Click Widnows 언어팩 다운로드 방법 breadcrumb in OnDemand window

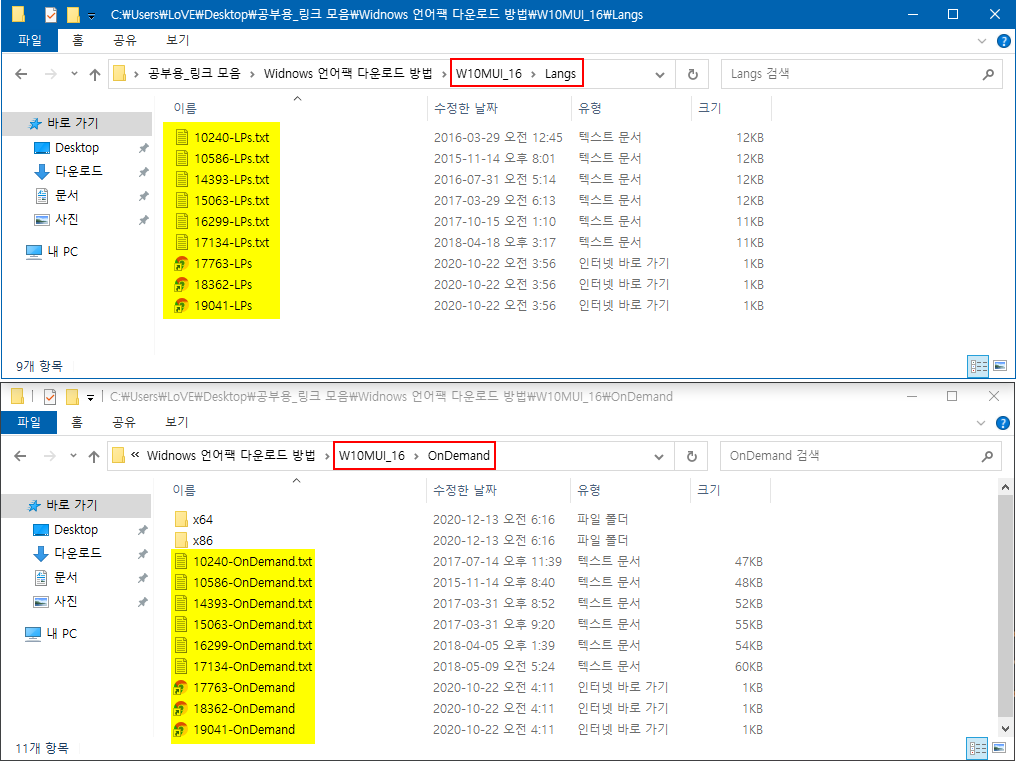tap(231, 456)
